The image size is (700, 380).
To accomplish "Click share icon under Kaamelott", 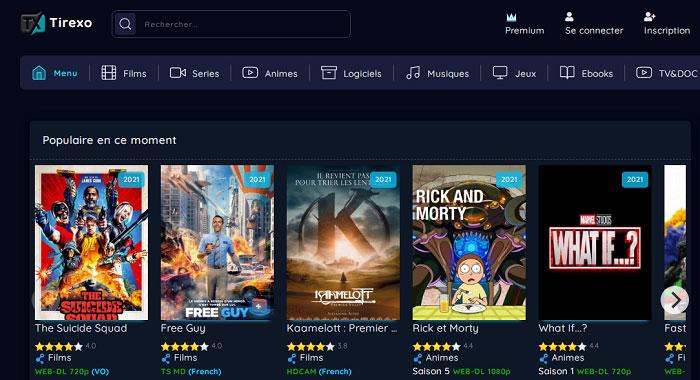I will coord(292,358).
